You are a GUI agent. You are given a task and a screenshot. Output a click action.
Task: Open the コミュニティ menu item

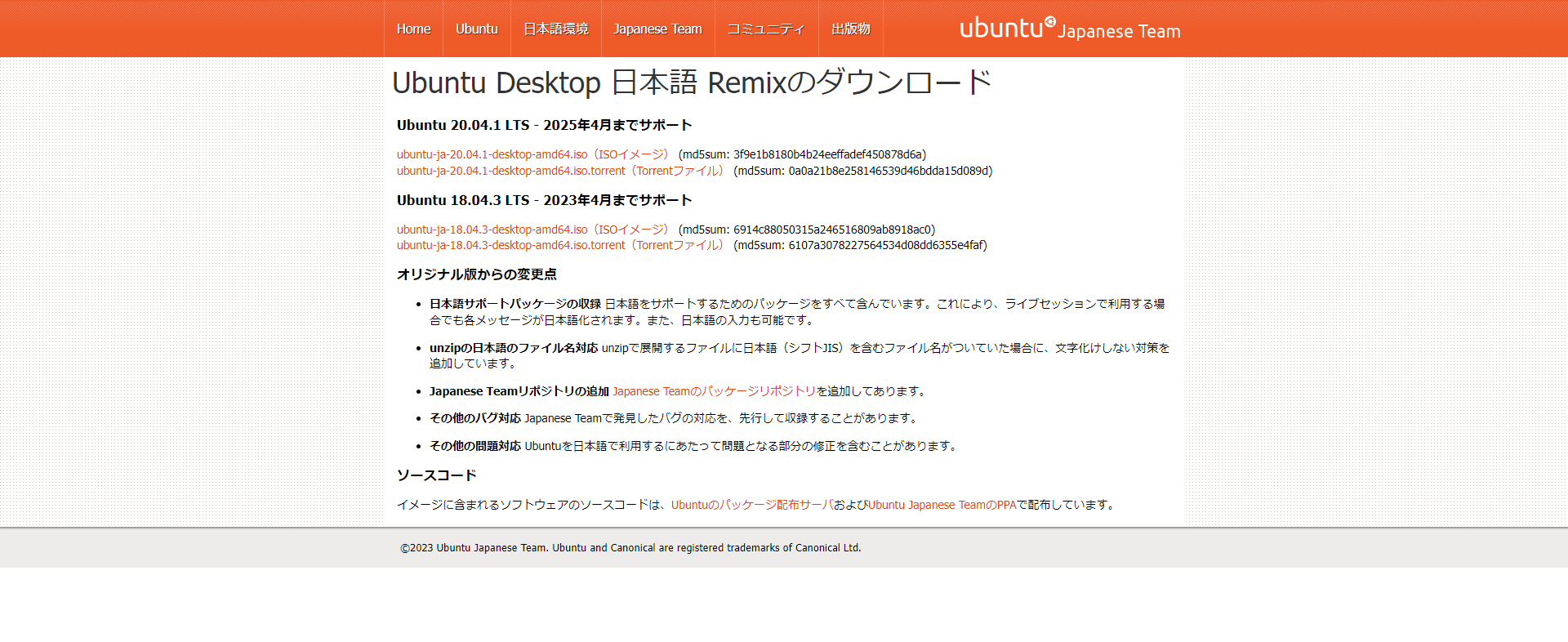[766, 29]
